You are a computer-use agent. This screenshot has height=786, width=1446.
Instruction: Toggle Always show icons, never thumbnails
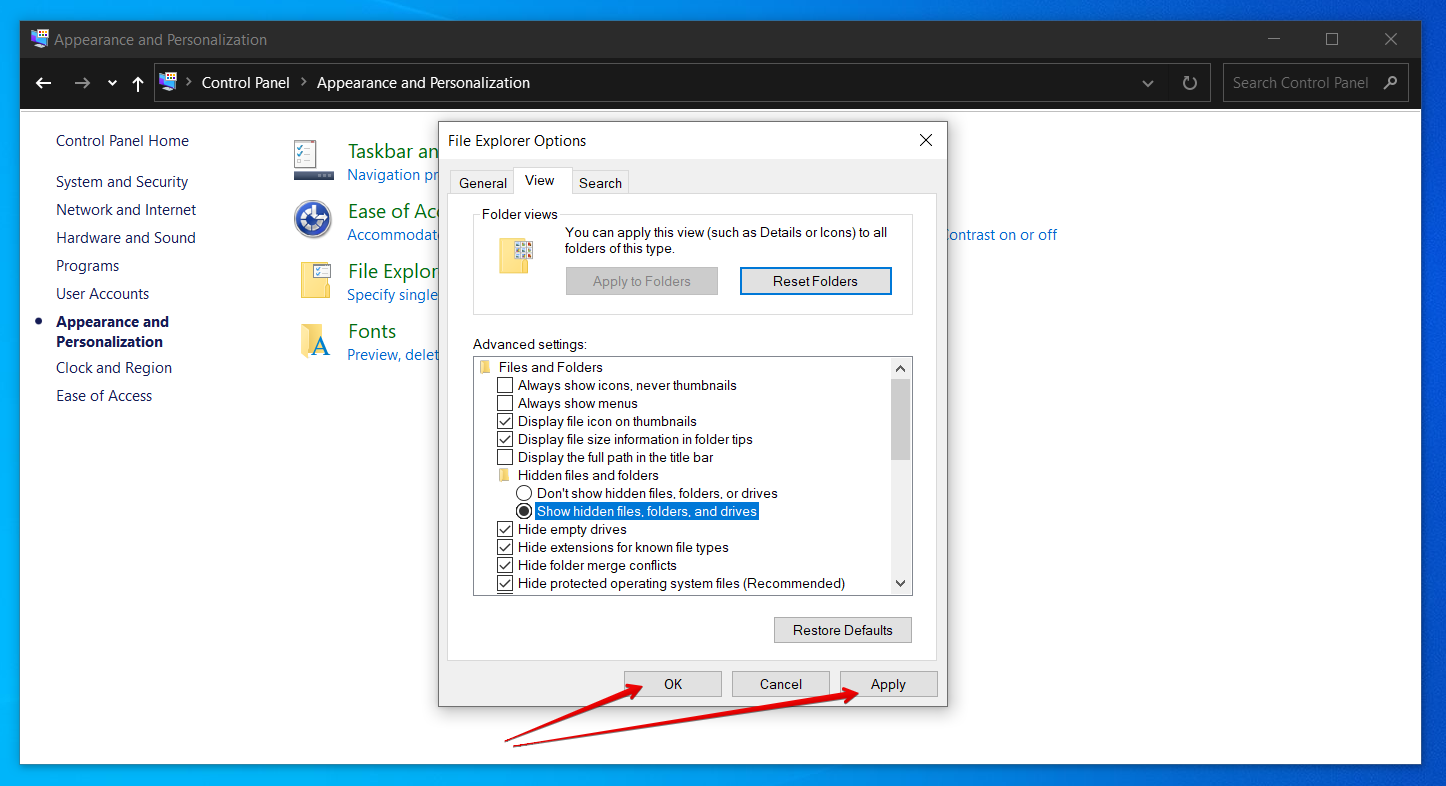505,385
